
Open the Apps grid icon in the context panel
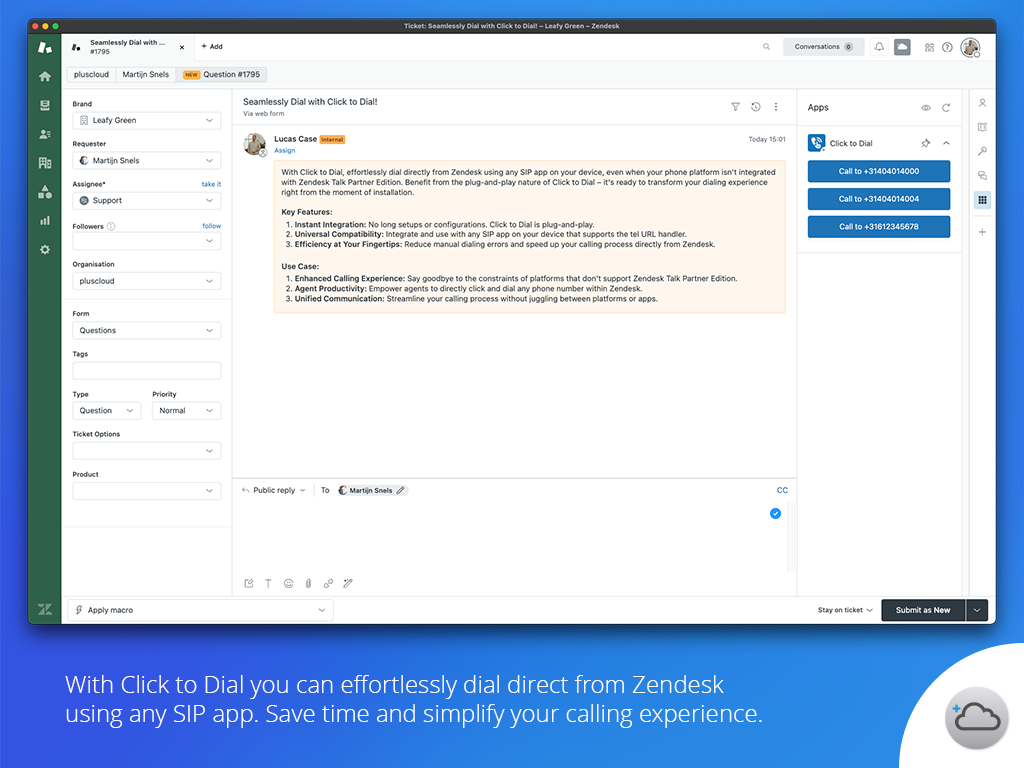(x=982, y=200)
